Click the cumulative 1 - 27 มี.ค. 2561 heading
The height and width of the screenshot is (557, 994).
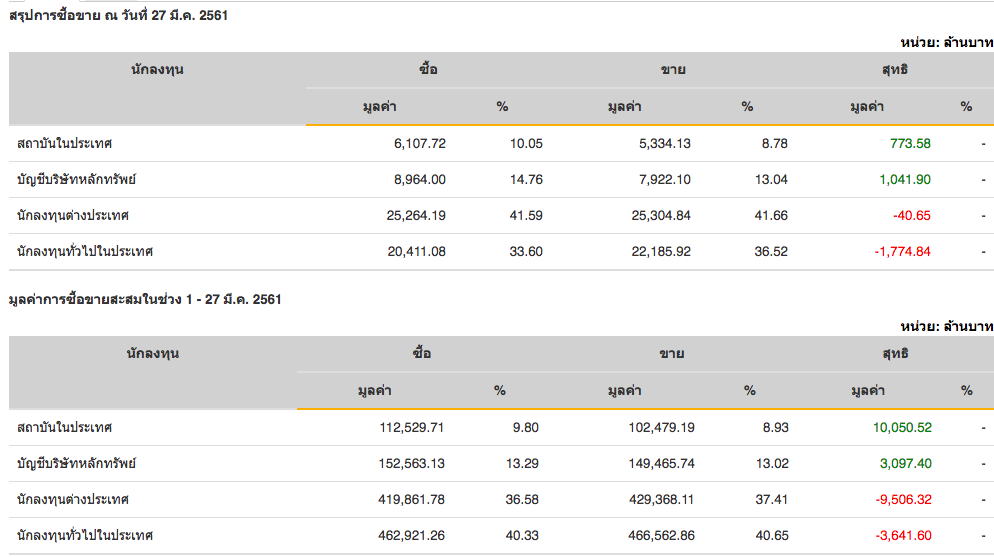tap(144, 299)
